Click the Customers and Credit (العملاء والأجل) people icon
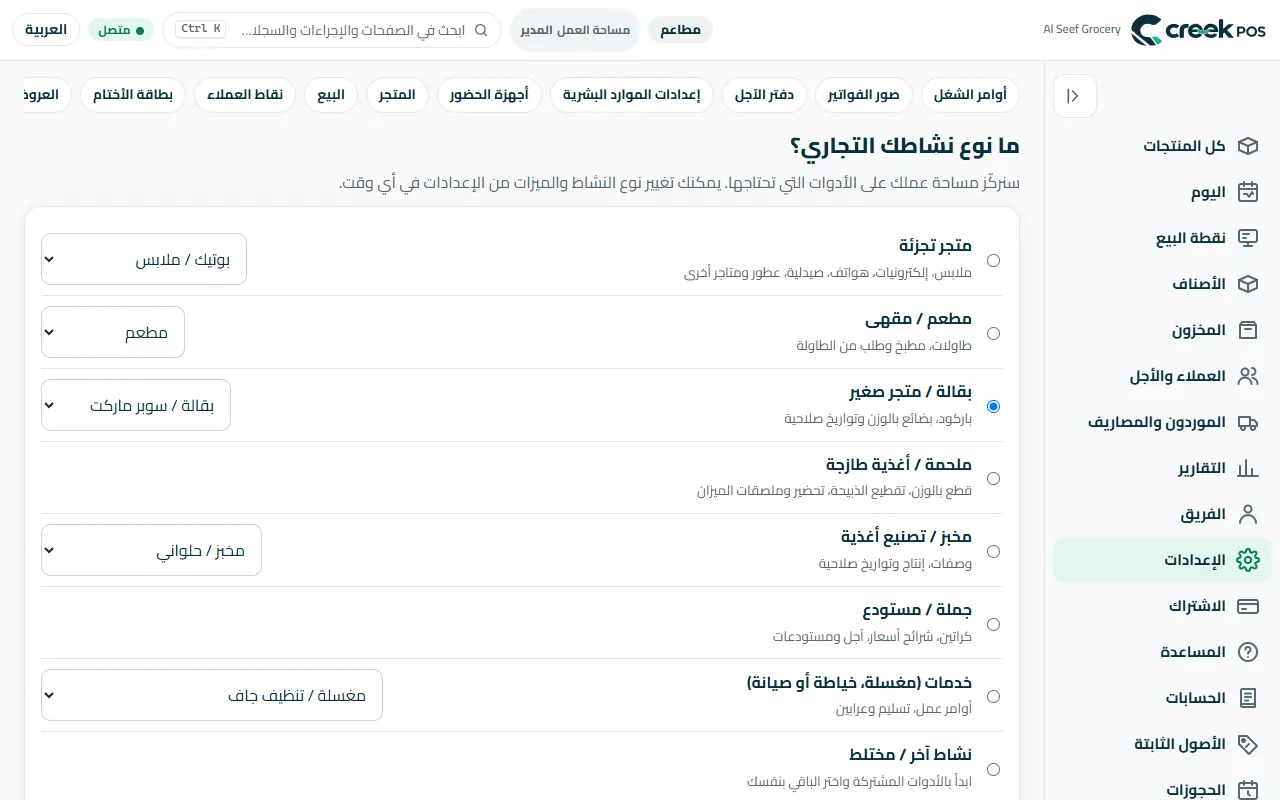The height and width of the screenshot is (800, 1280). coord(1247,376)
